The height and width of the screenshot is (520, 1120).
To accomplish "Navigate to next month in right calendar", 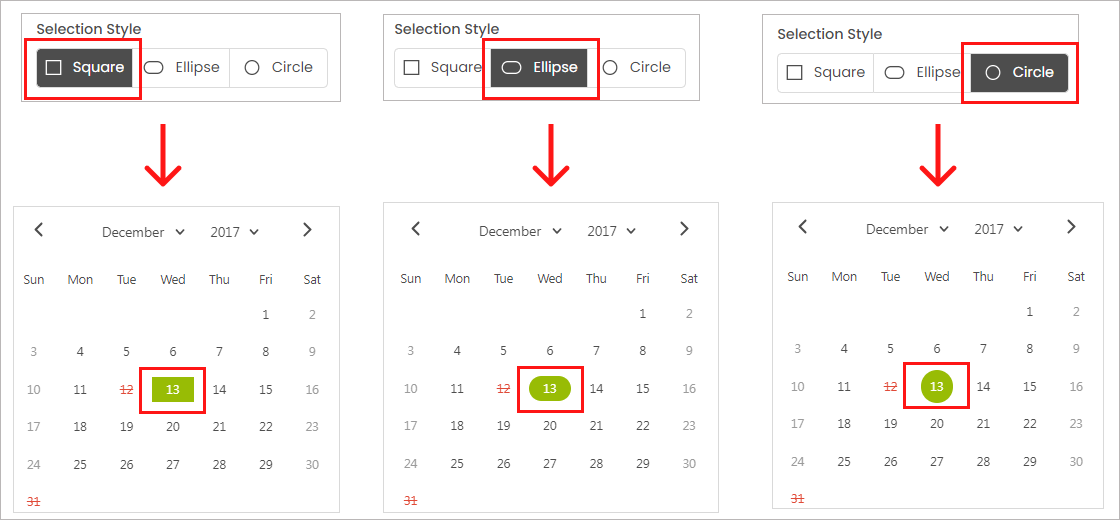I will click(x=1071, y=227).
